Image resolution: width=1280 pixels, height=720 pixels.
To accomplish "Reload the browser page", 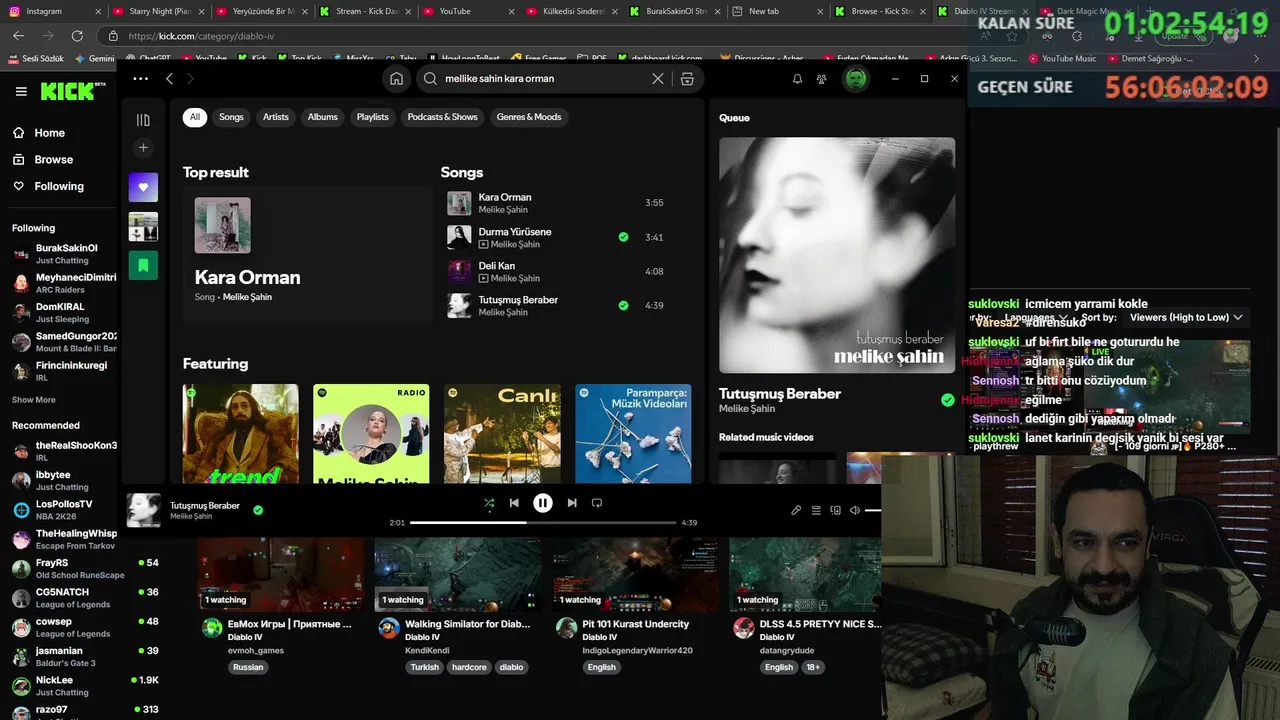I will click(77, 35).
